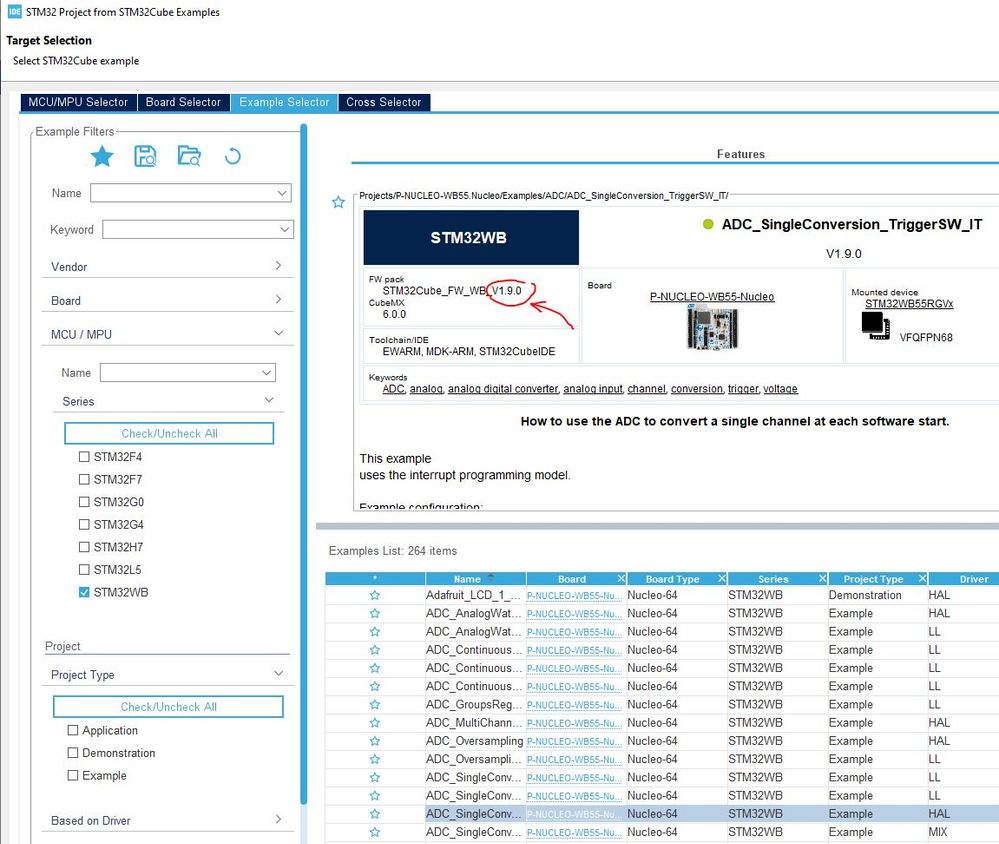Click the 'analog input' keyword link

[x=593, y=389]
